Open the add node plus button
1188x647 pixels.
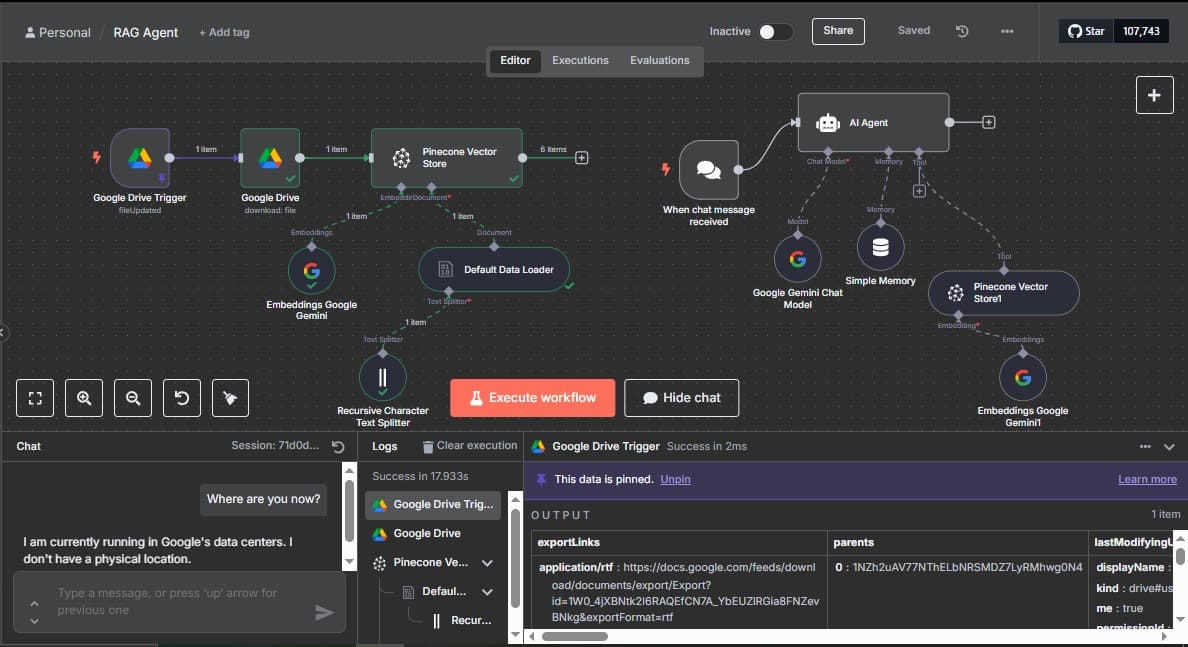point(1154,95)
